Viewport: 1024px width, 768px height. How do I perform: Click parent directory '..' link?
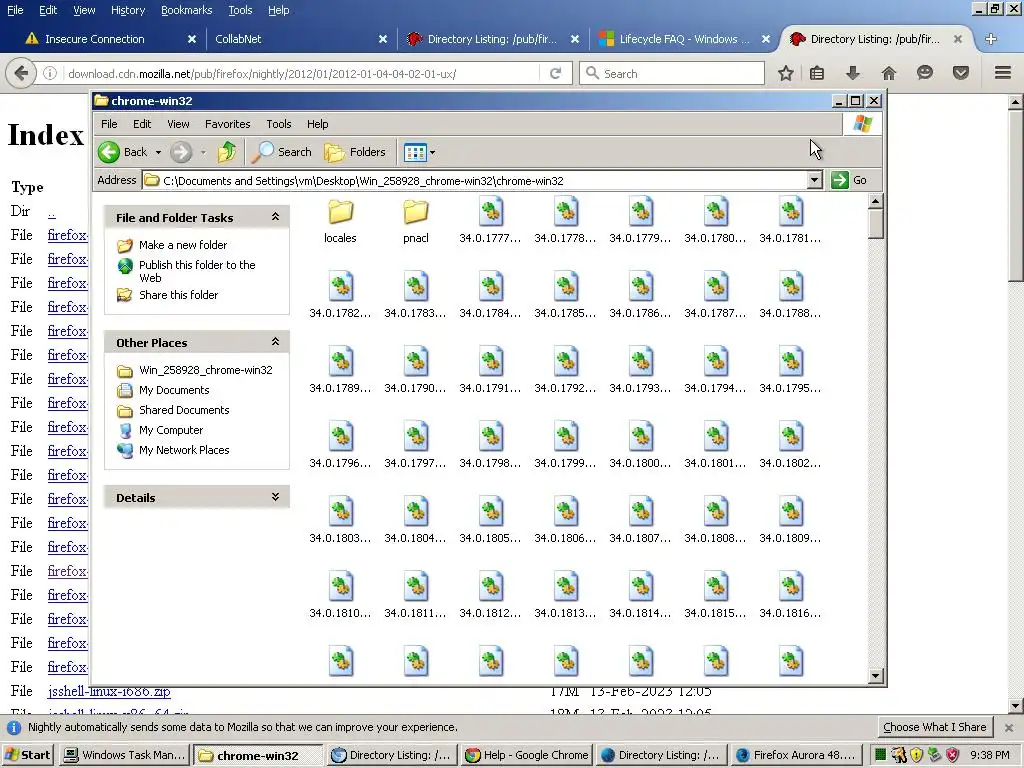[x=52, y=212]
